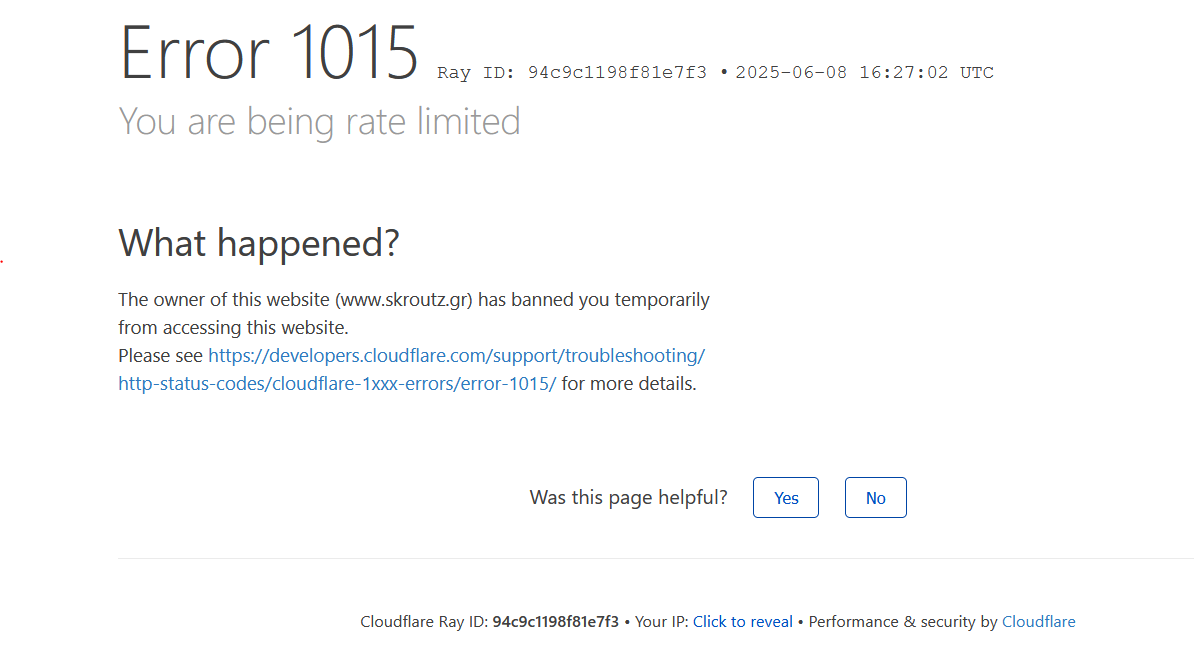Click the 'You are being rate limited' subtitle
The image size is (1194, 650).
pyautogui.click(x=319, y=121)
